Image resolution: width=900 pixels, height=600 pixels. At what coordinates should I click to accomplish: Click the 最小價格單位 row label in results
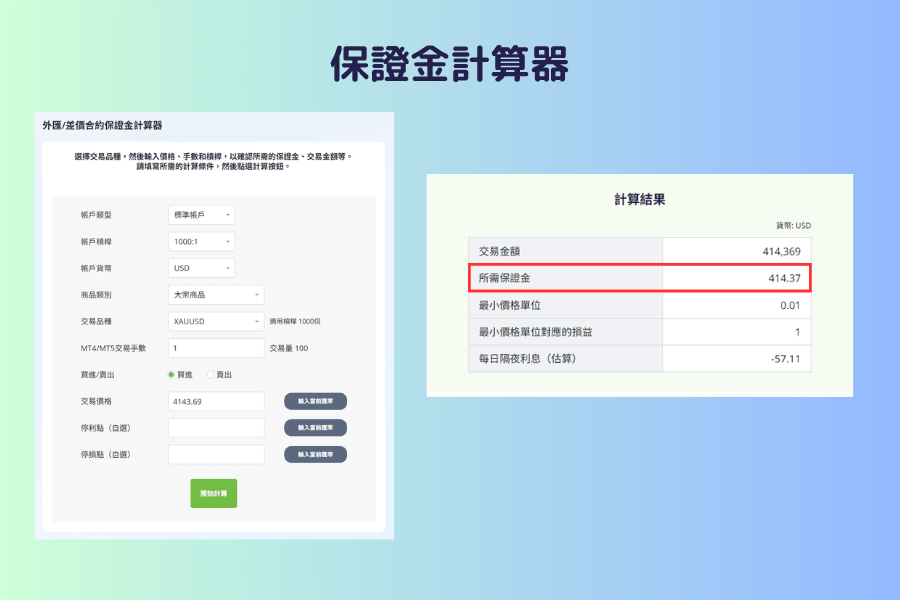509,305
